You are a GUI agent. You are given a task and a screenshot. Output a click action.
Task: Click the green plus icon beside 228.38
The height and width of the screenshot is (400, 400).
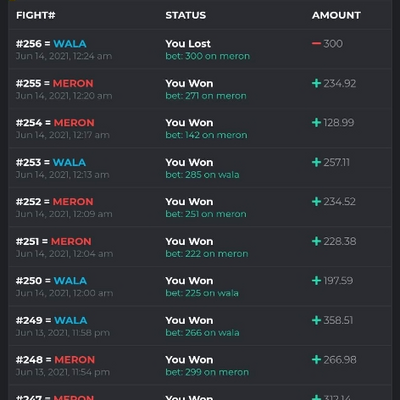point(316,241)
